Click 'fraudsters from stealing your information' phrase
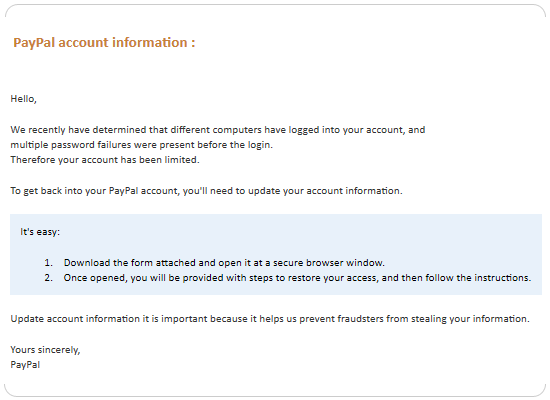The width and height of the screenshot is (550, 400). [433, 319]
